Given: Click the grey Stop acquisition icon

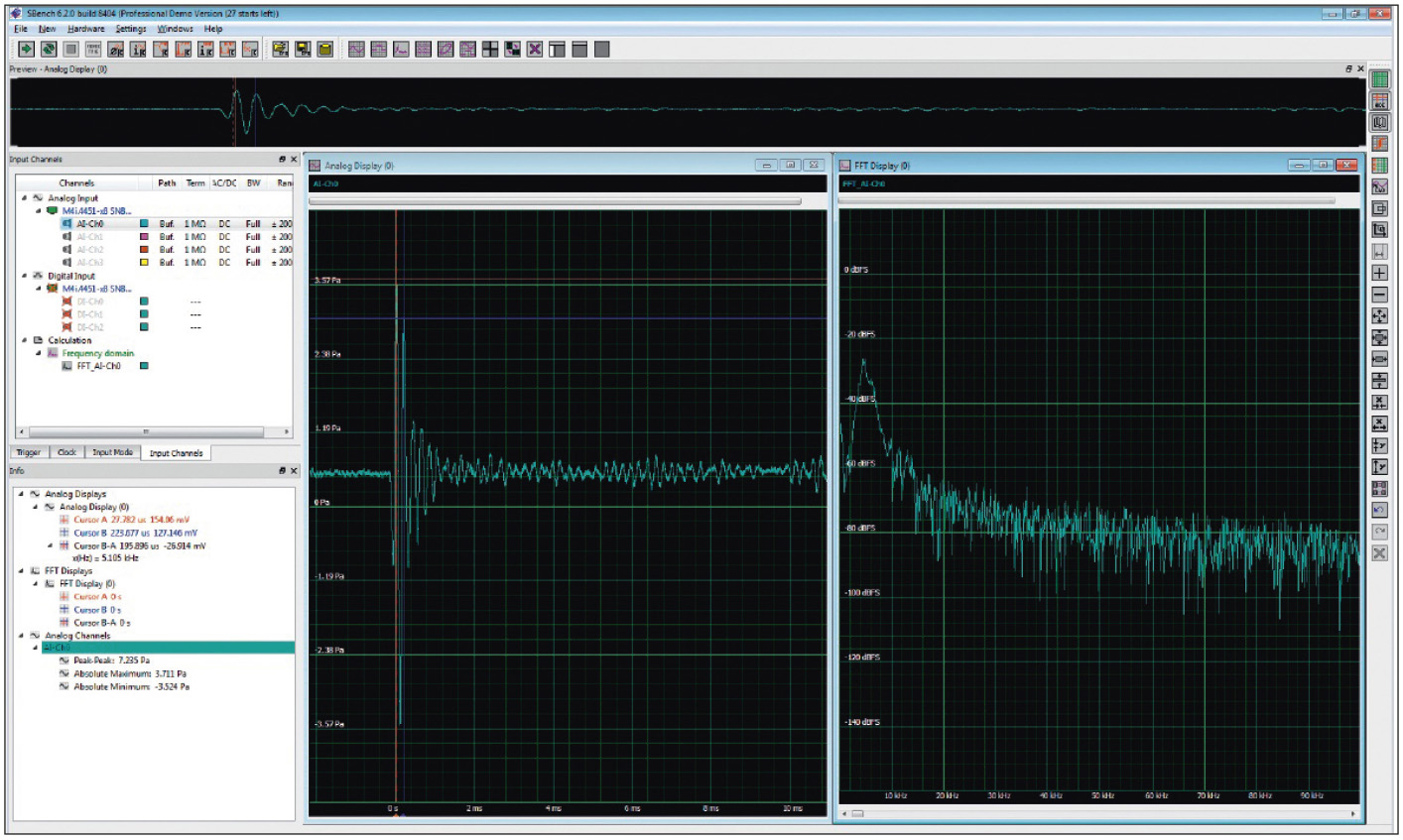Looking at the screenshot, I should 71,49.
